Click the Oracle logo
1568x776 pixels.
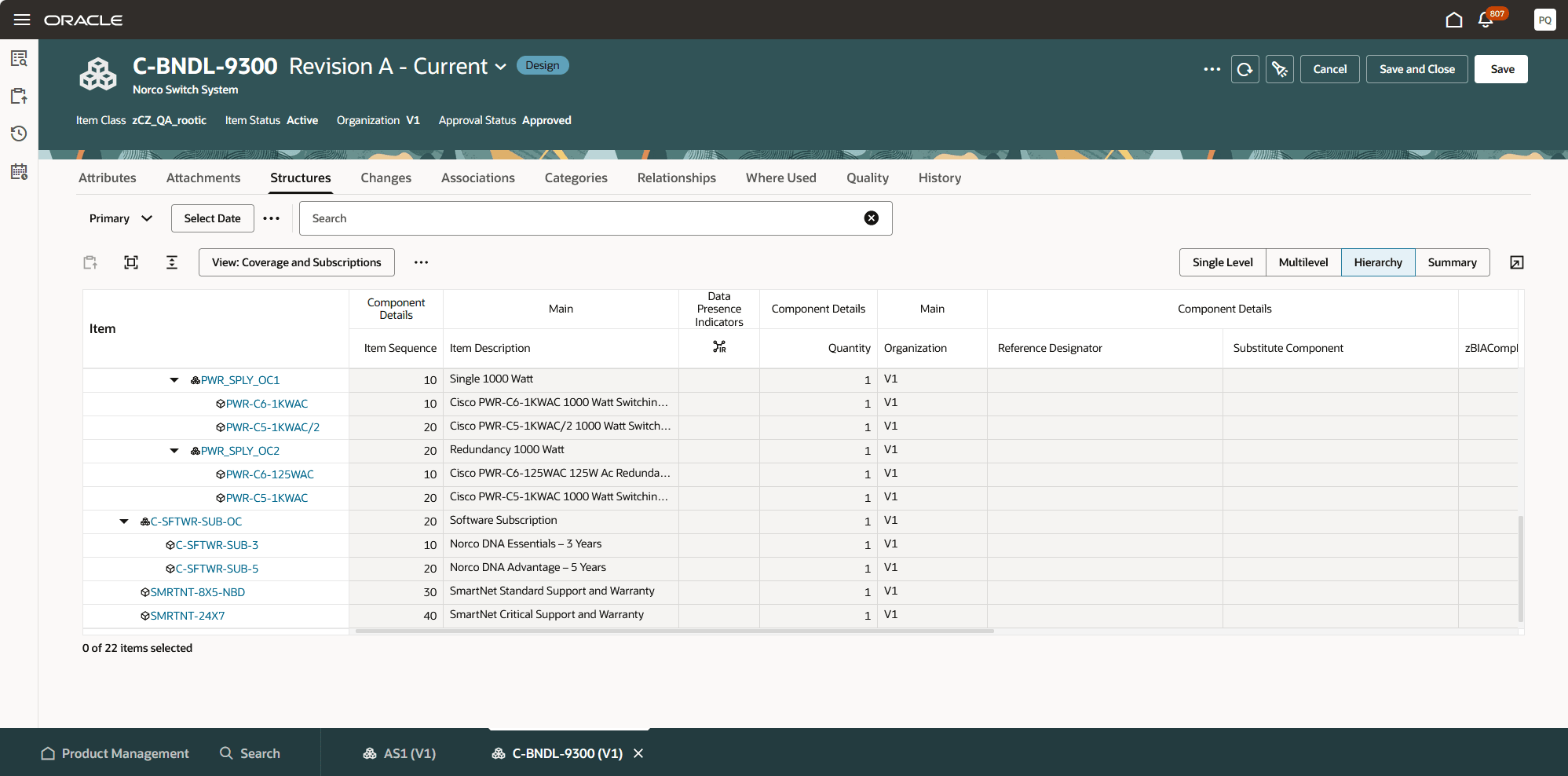click(83, 20)
